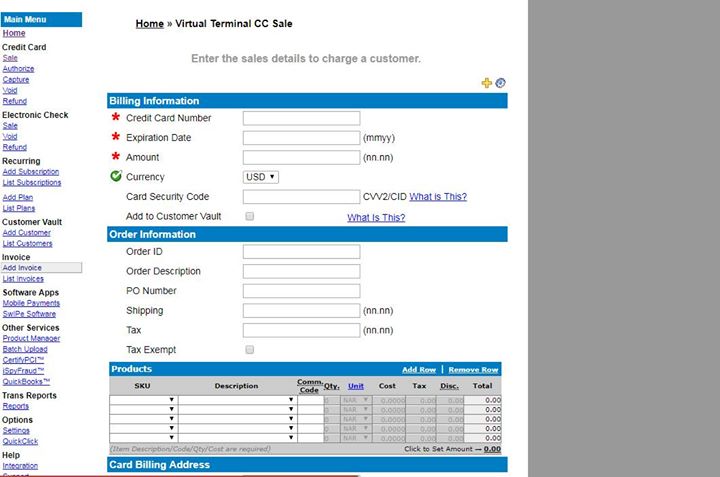Open iSpyFraud link

pyautogui.click(x=23, y=371)
